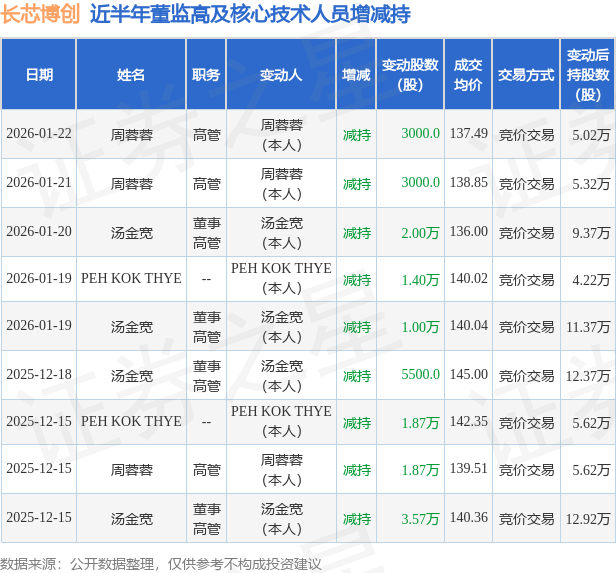Select the 职务 column header
Image resolution: width=616 pixels, height=573 pixels.
click(x=206, y=74)
